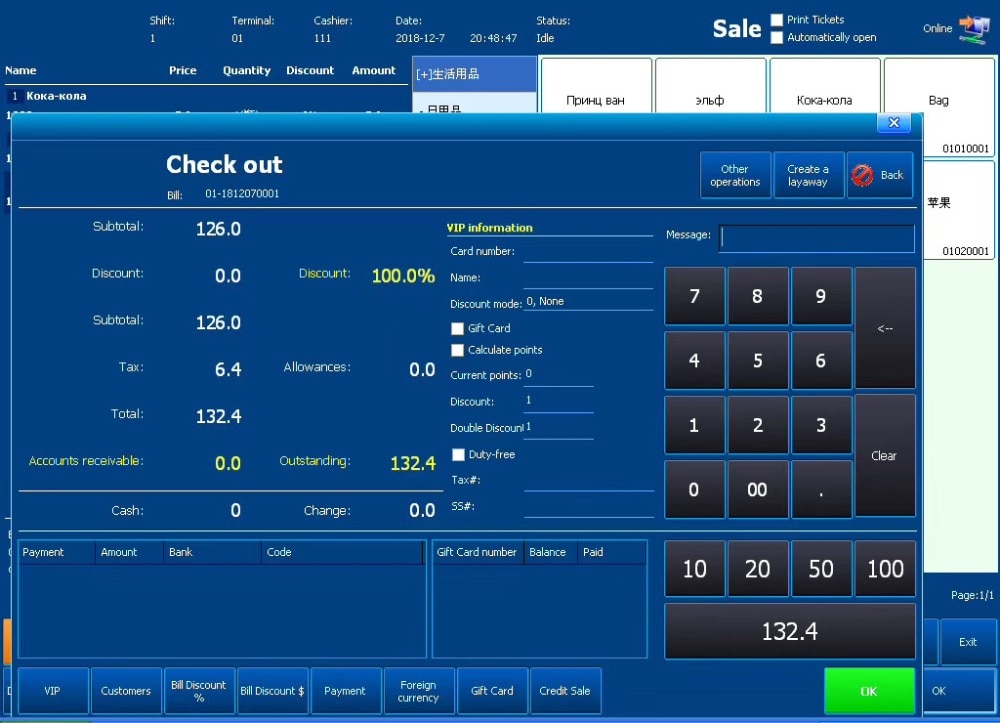The width and height of the screenshot is (1000, 723).
Task: Close the Check out dialog
Action: tap(893, 123)
